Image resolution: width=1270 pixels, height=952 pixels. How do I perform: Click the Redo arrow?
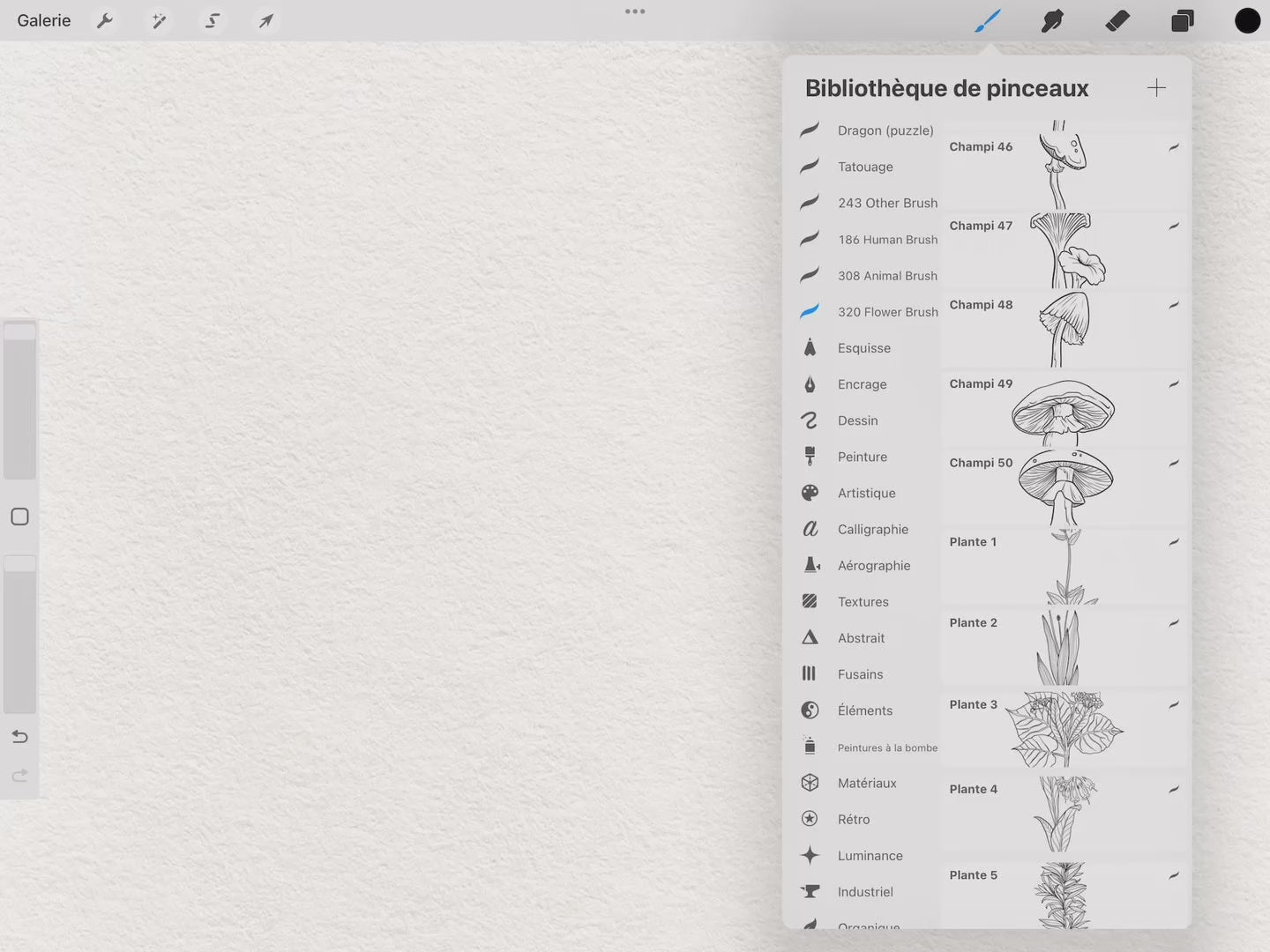19,776
